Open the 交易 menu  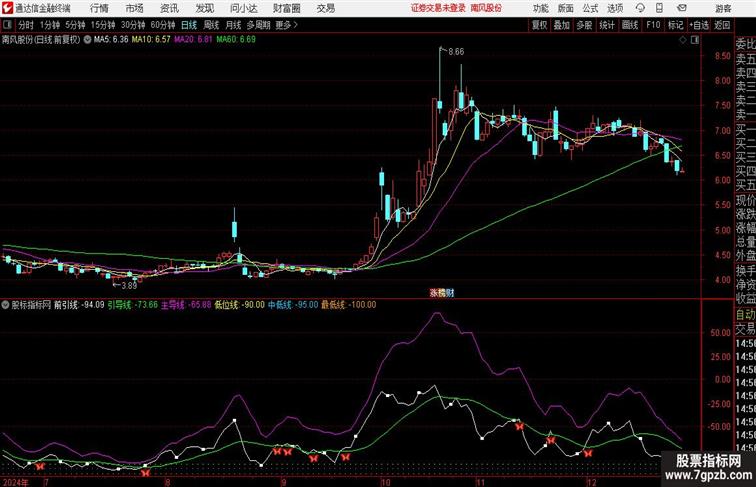pos(325,8)
